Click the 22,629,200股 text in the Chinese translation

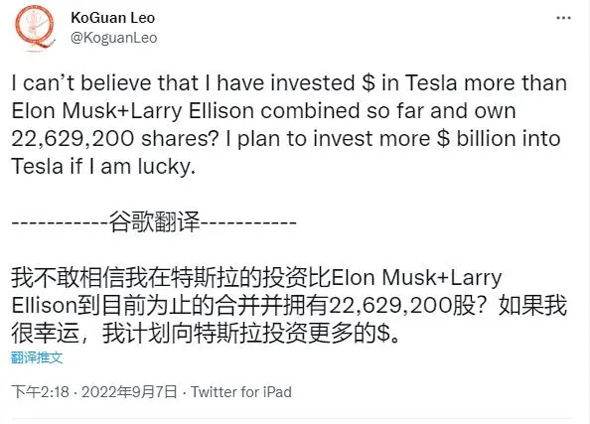click(x=402, y=306)
